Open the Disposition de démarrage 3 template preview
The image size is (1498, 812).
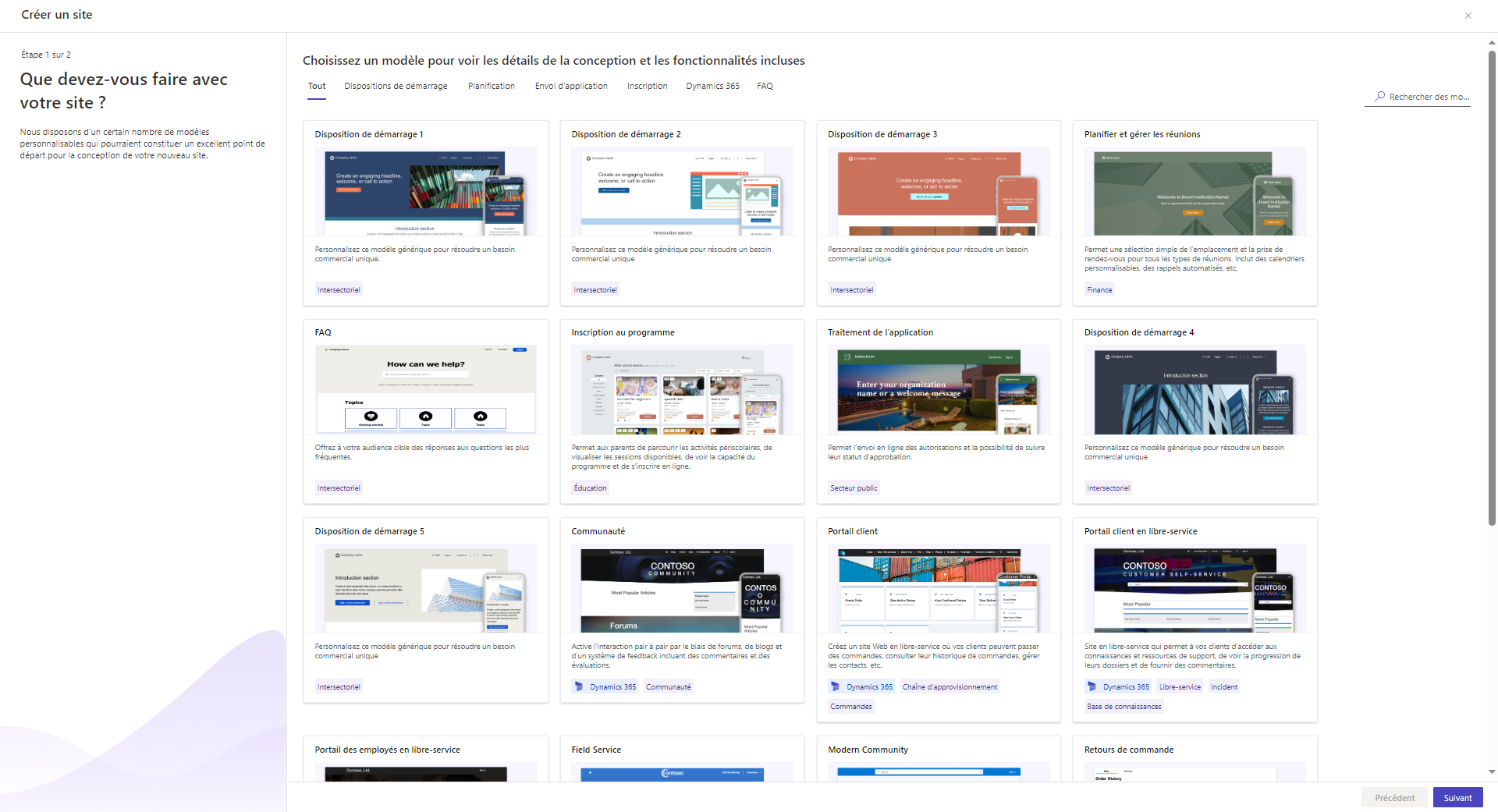click(x=938, y=191)
